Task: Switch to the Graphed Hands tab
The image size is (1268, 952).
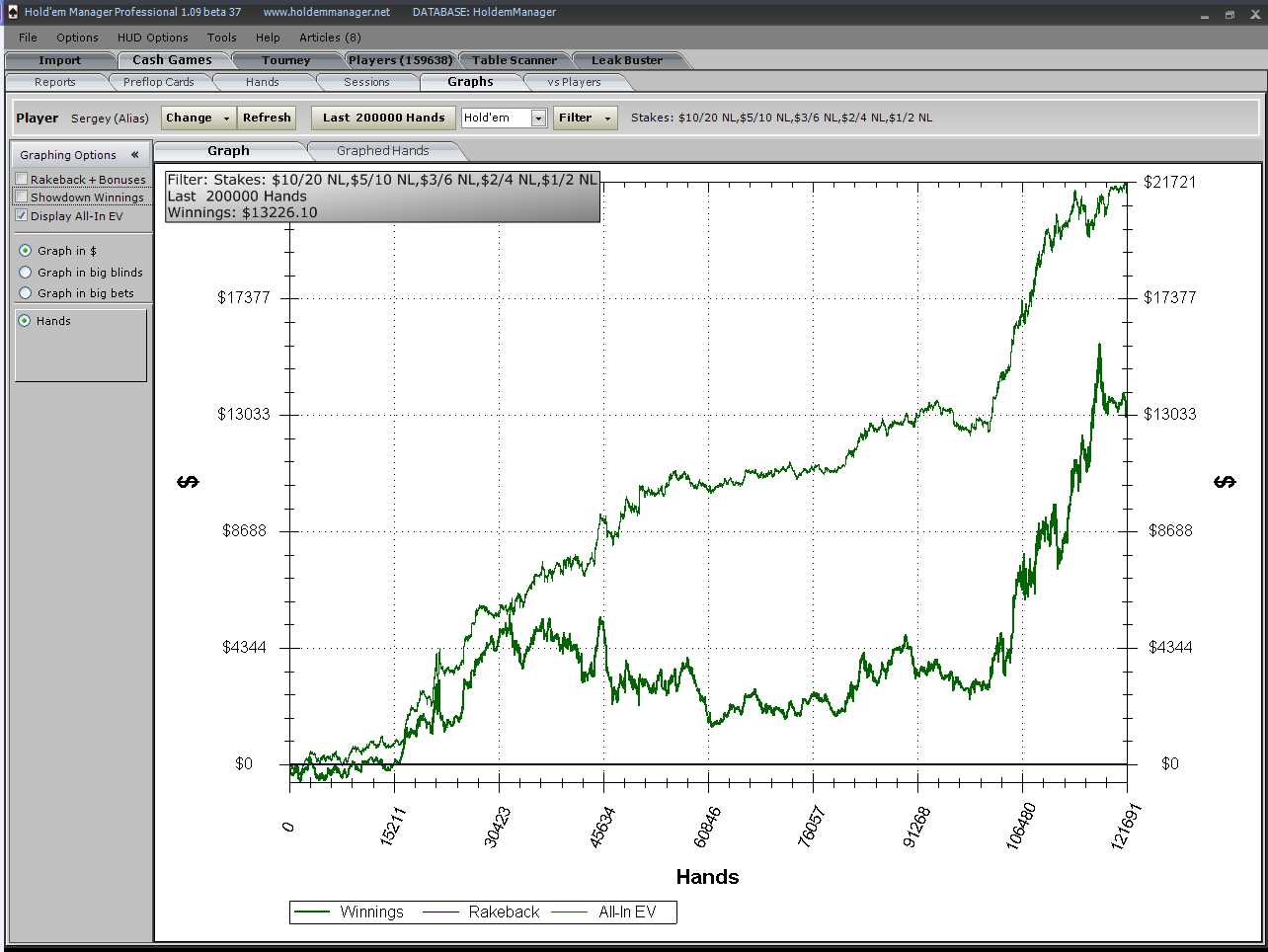Action: coord(382,151)
